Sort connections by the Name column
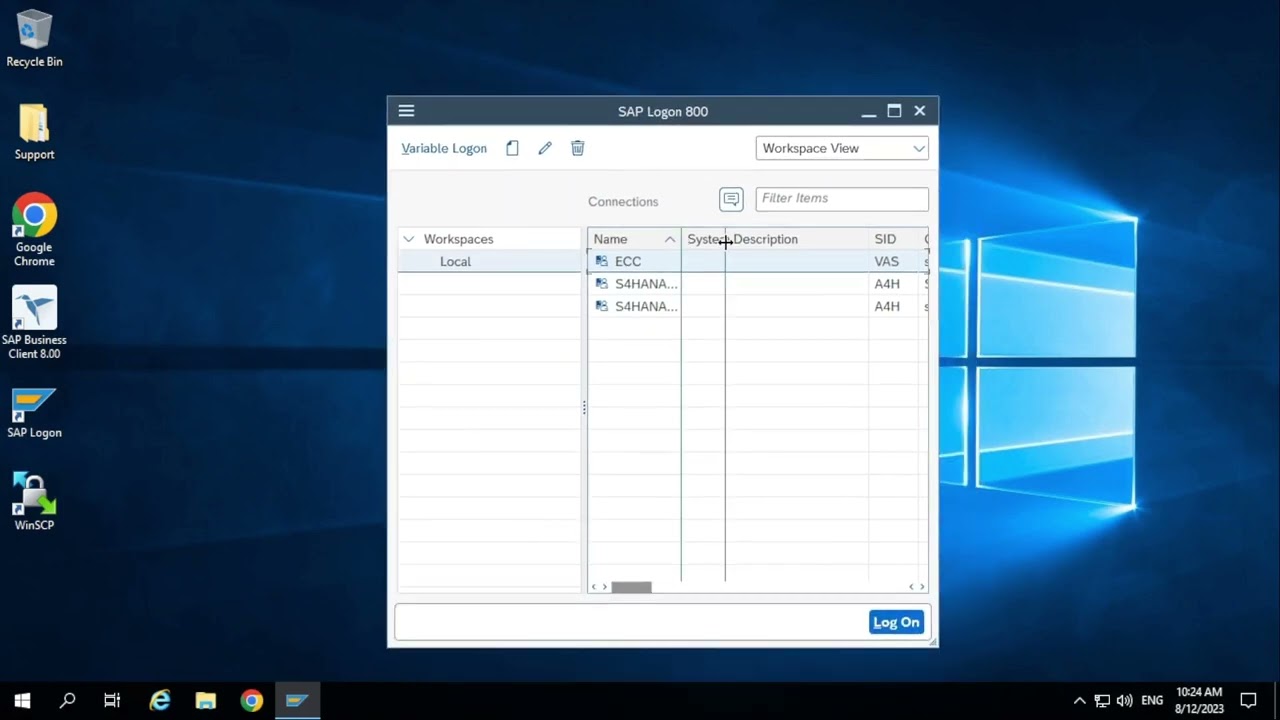Image resolution: width=1280 pixels, height=720 pixels. (634, 239)
